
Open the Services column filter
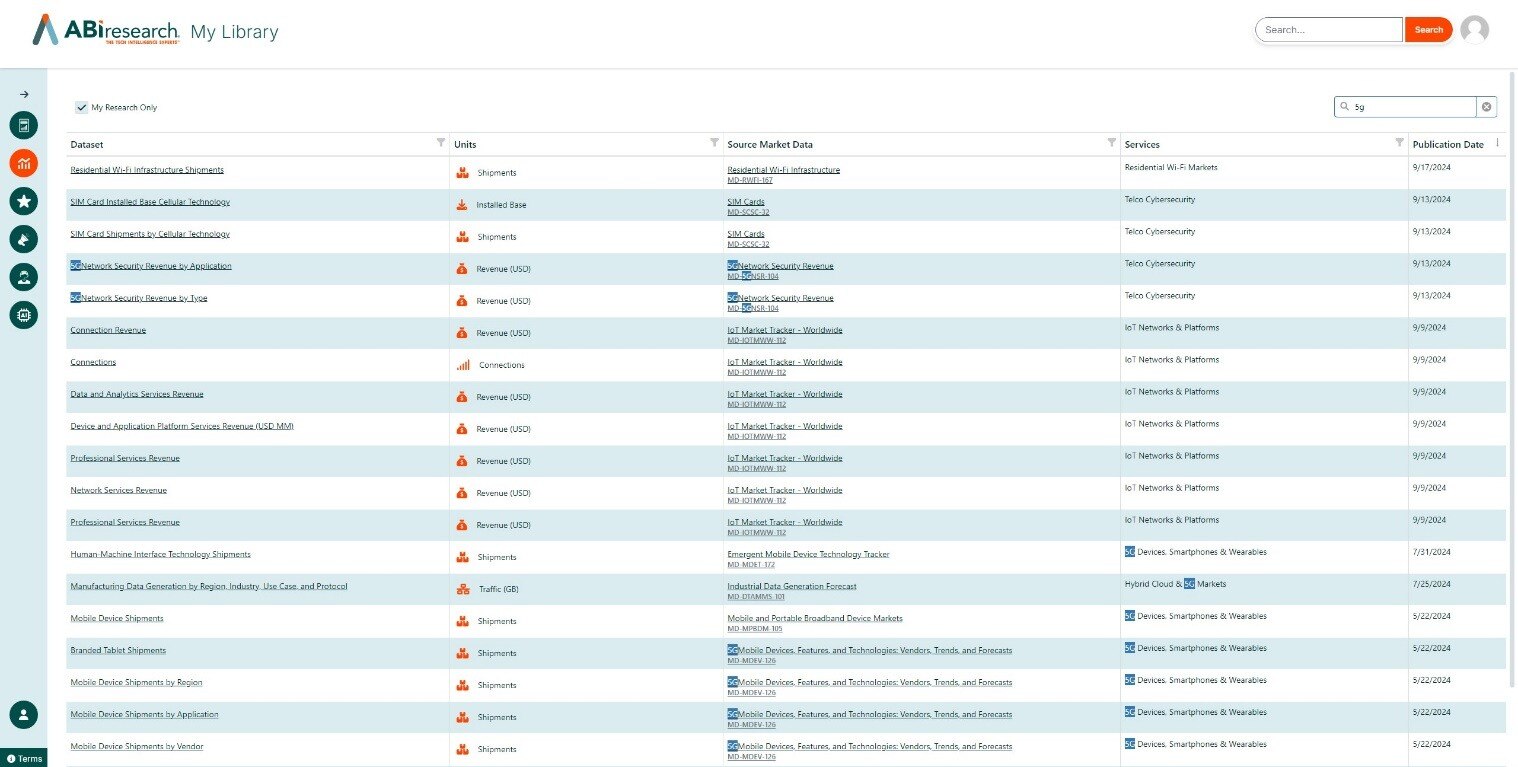point(1399,143)
